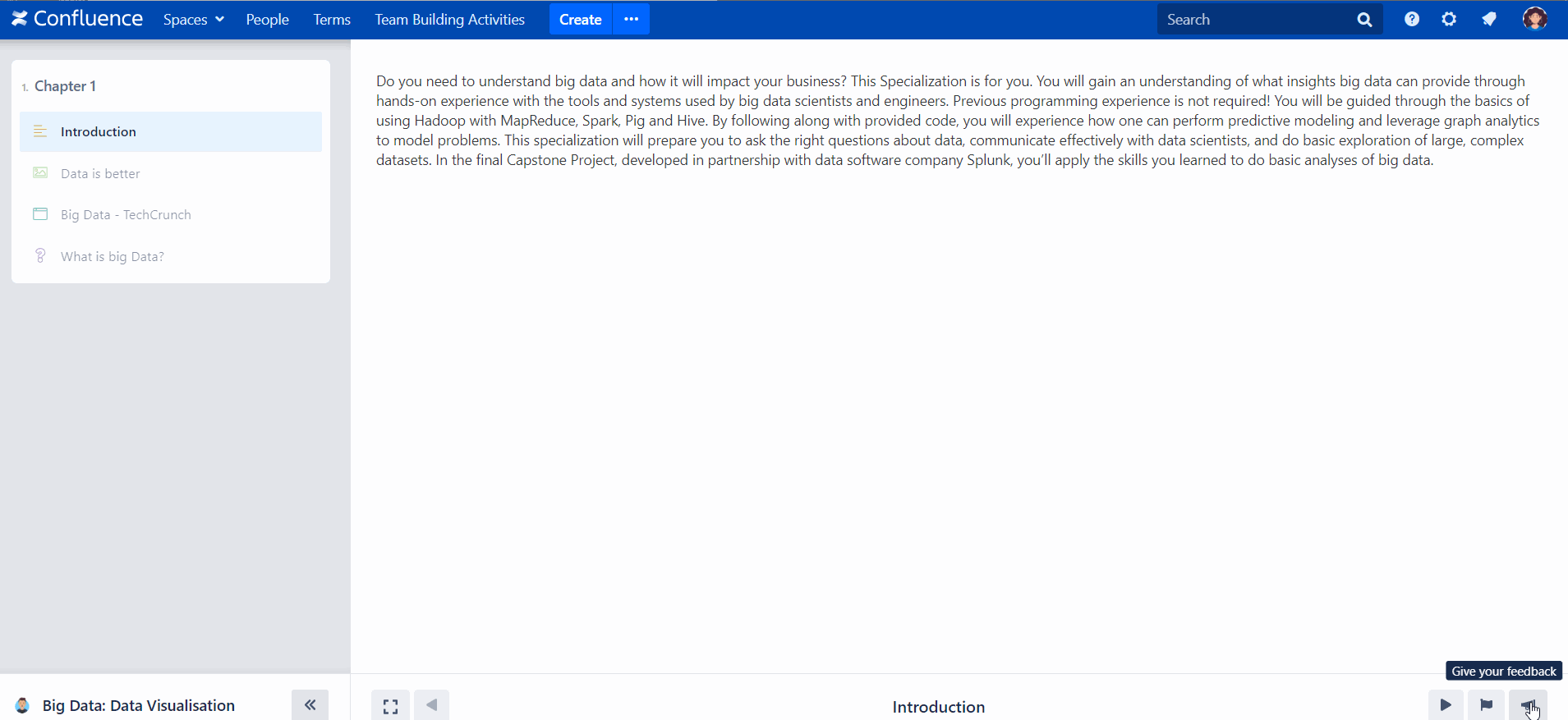Click into the Search field
The image size is (1568, 720).
(1253, 20)
